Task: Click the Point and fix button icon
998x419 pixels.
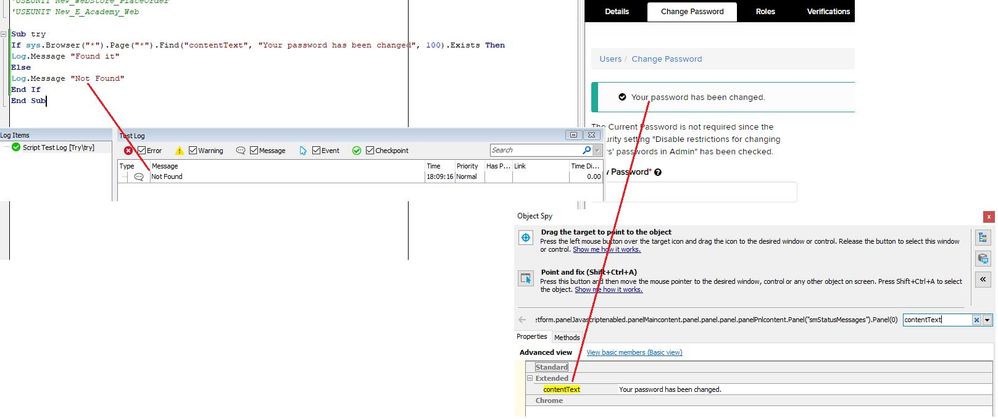Action: point(526,278)
